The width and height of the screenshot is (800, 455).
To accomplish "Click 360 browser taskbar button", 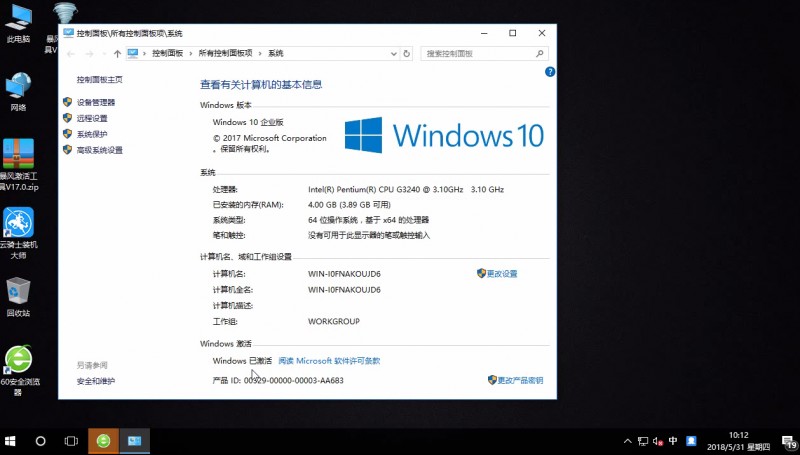I will (x=104, y=441).
